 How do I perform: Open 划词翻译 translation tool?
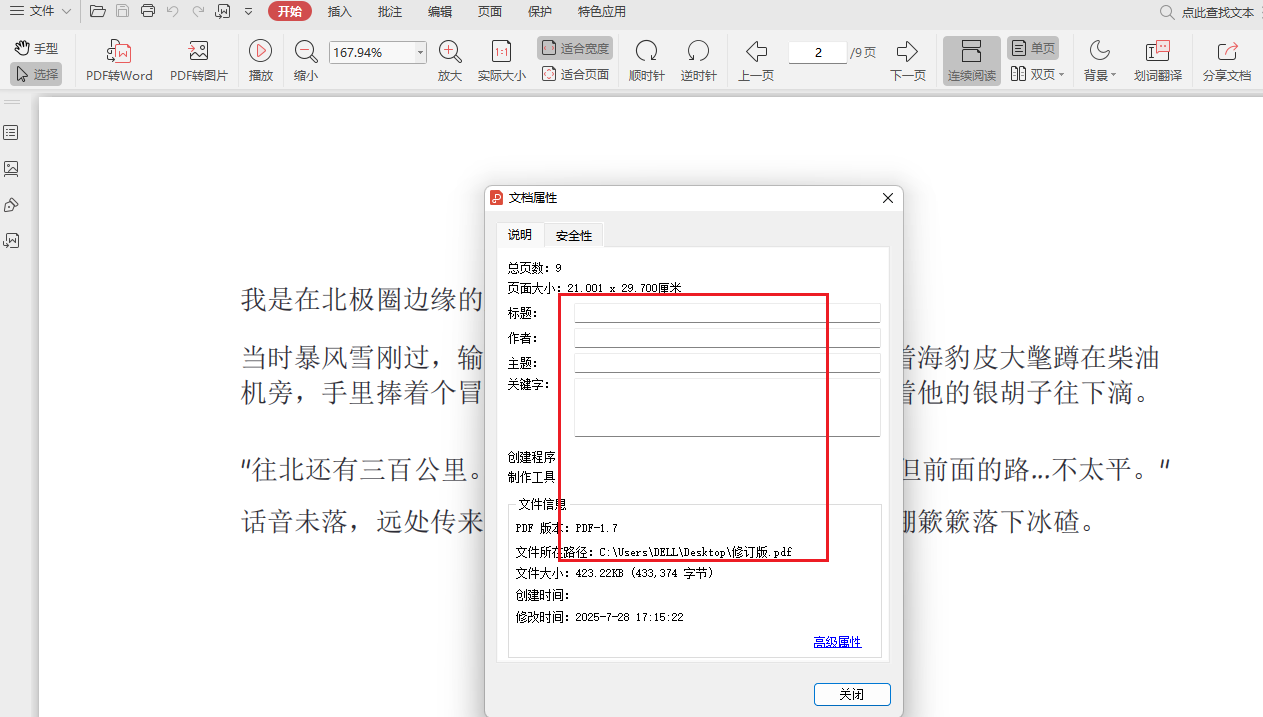(1157, 60)
